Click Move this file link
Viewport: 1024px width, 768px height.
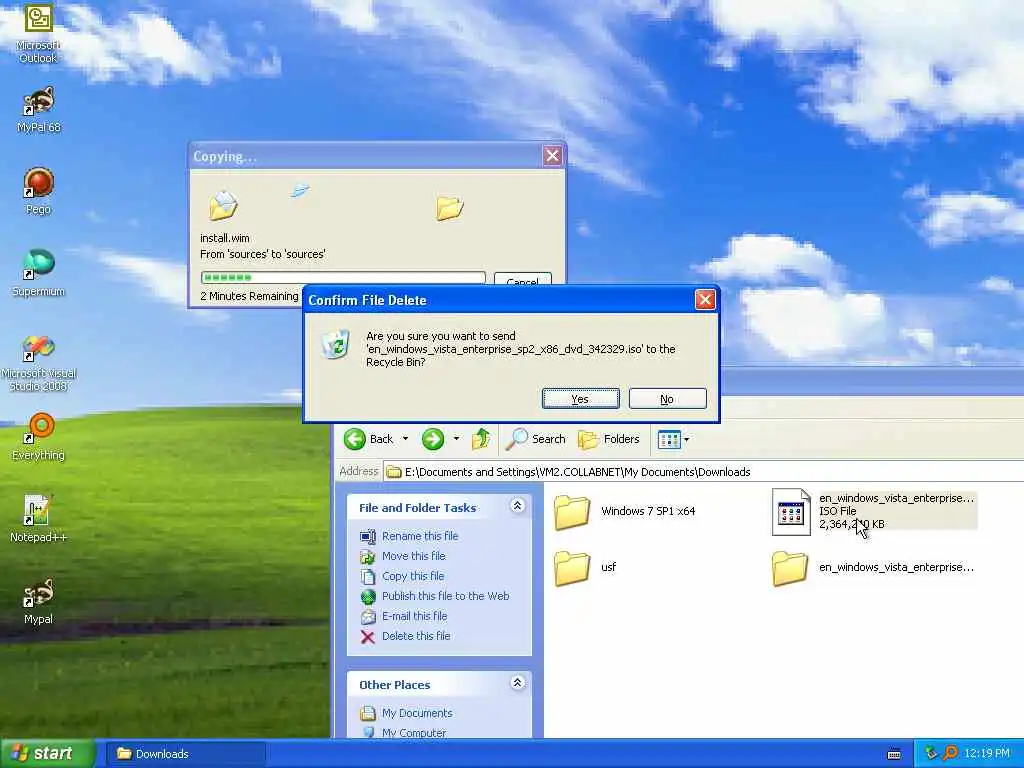pyautogui.click(x=413, y=556)
